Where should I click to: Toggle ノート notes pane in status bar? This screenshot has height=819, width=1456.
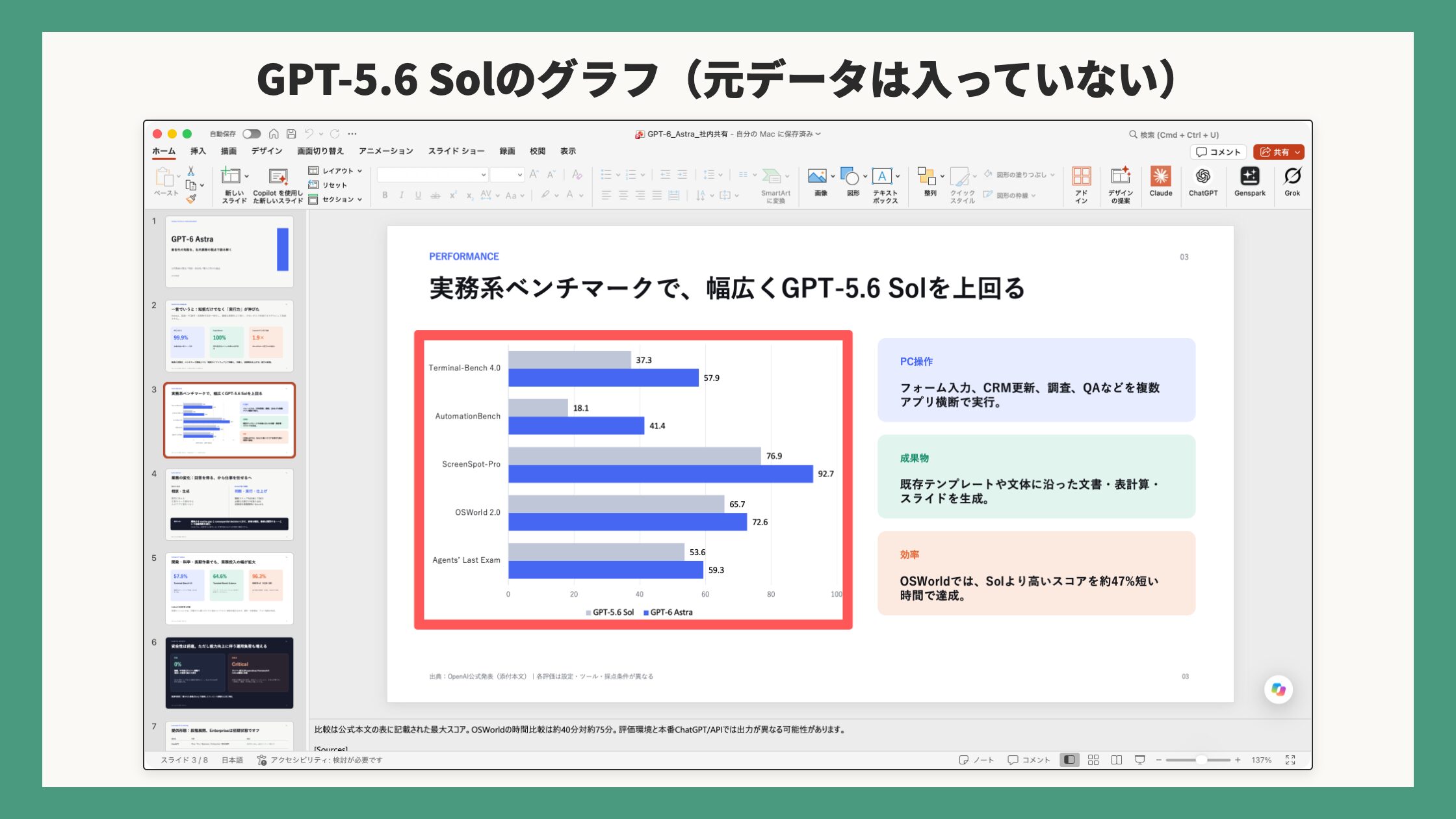[976, 760]
